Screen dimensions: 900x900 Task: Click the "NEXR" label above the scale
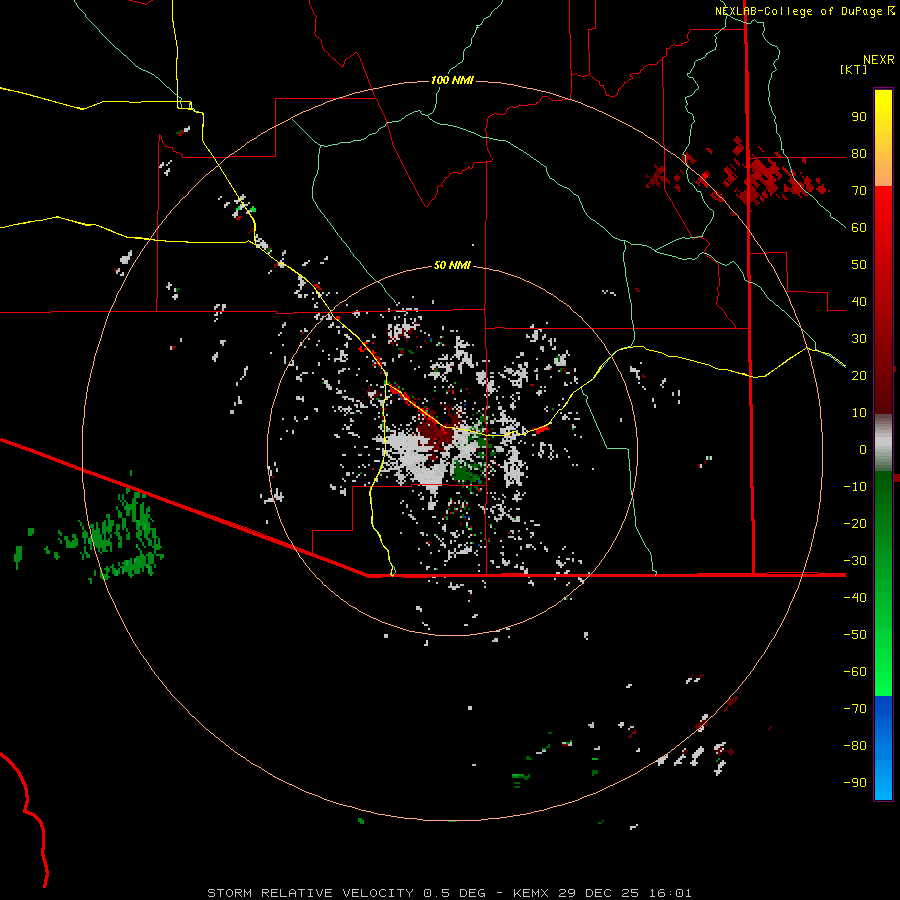pos(879,60)
